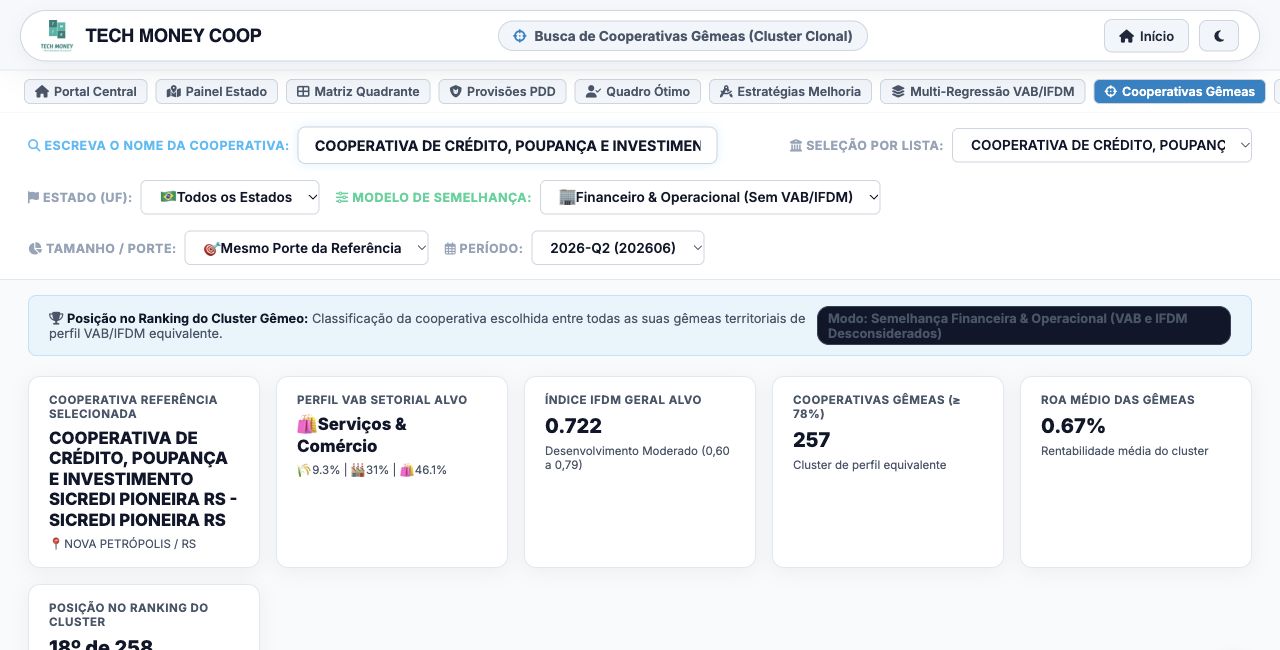Click the map icon in Painel Estado tab
The image size is (1280, 650).
click(x=174, y=92)
